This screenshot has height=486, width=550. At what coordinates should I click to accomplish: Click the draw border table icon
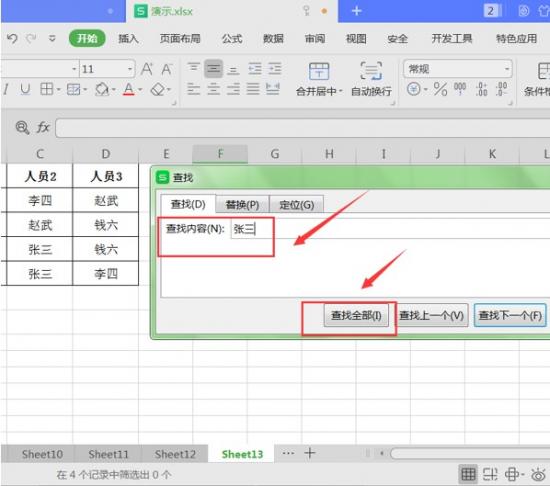74,89
